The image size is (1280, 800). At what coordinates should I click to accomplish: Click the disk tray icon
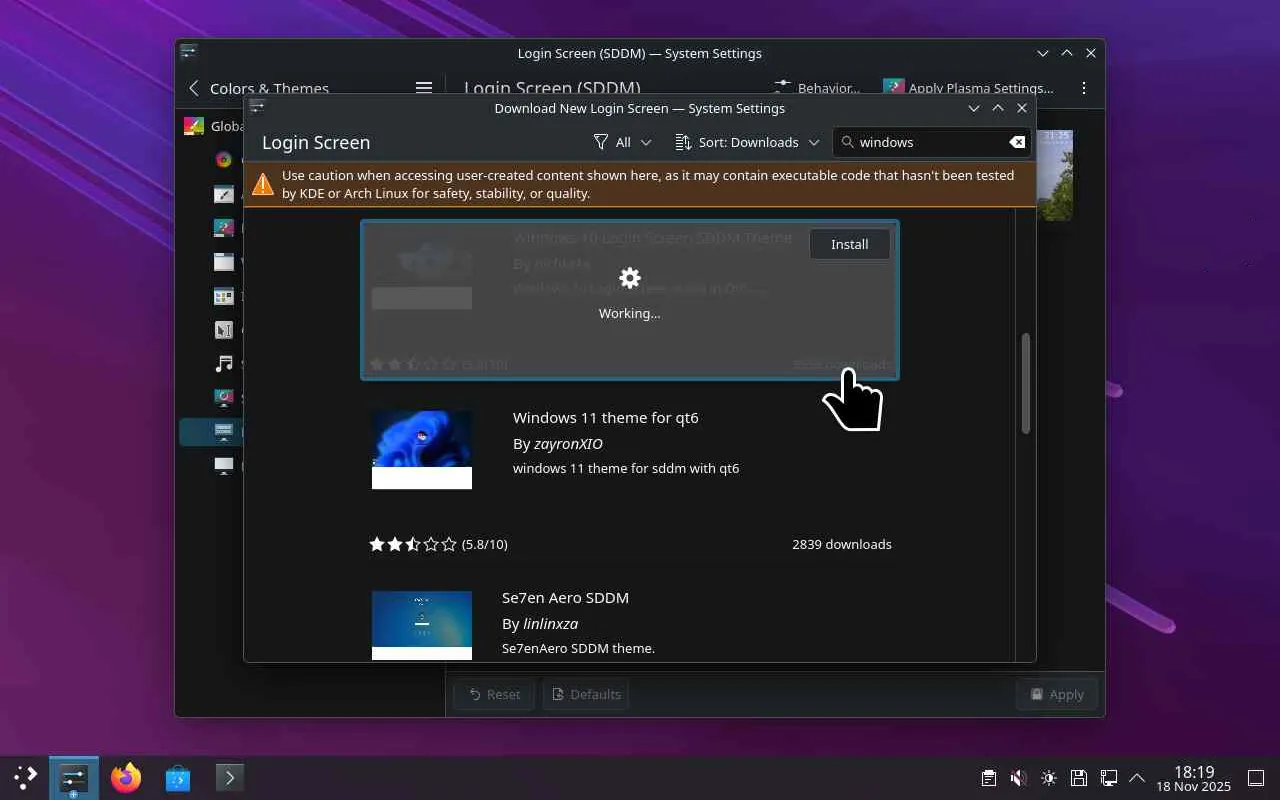point(1078,778)
